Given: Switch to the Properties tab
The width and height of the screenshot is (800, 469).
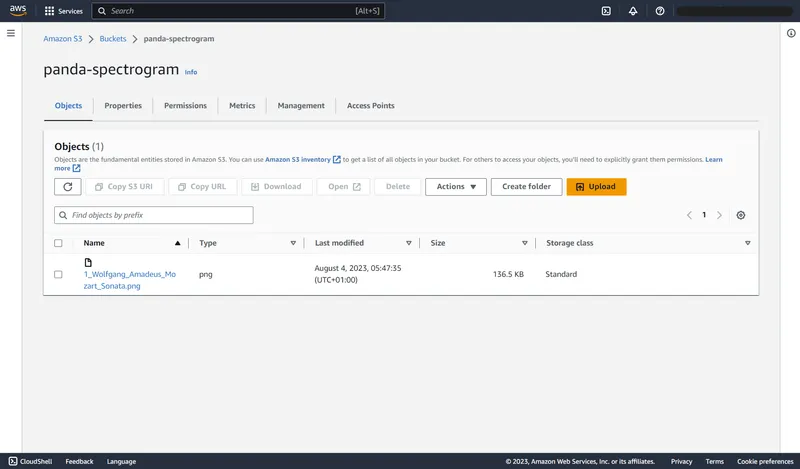Looking at the screenshot, I should 123,106.
